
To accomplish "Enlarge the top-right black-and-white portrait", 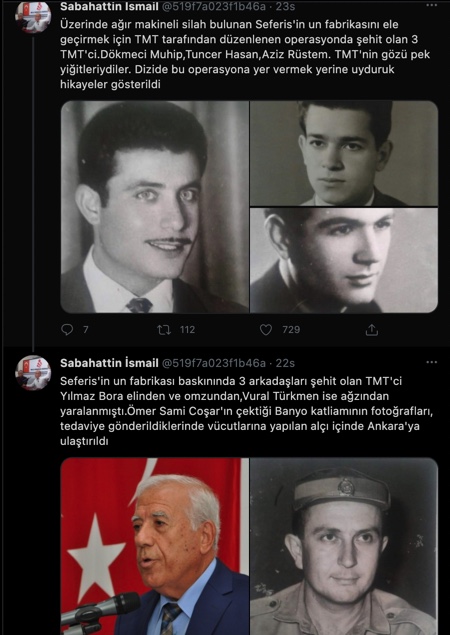I will point(344,153).
